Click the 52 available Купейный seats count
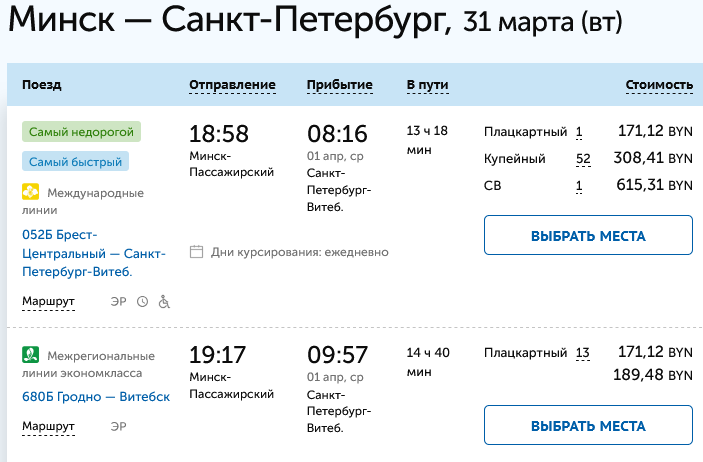 pyautogui.click(x=583, y=158)
